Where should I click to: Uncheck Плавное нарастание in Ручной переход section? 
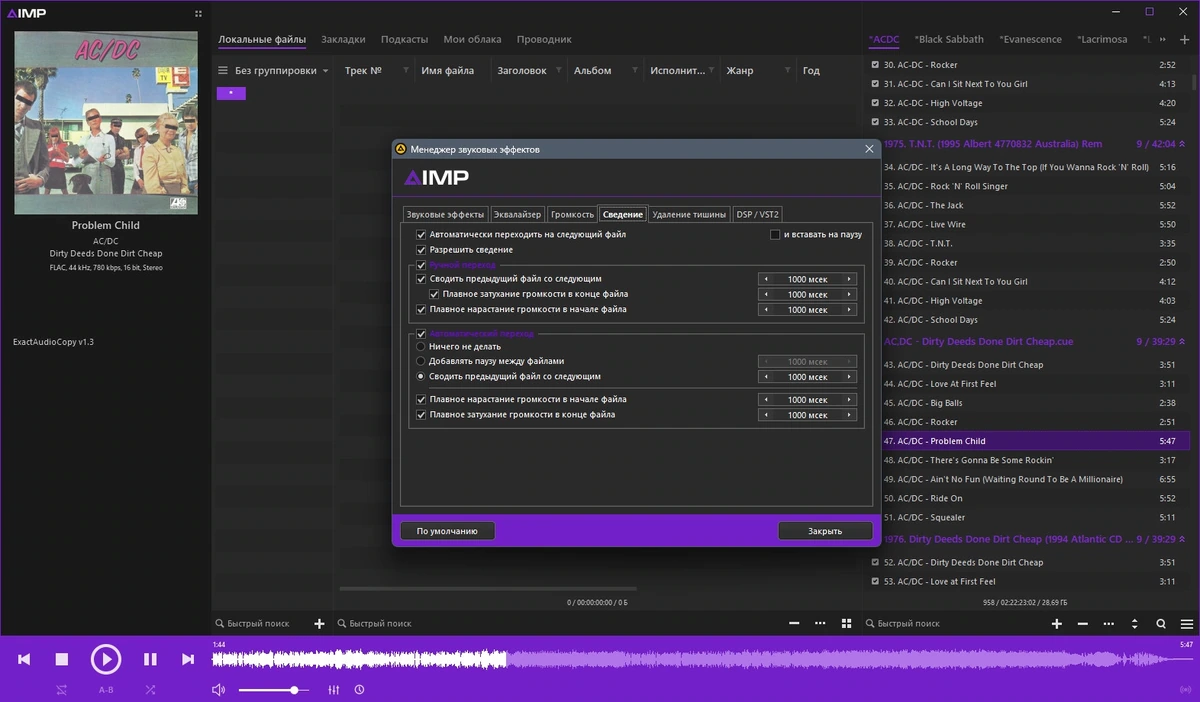coord(421,309)
